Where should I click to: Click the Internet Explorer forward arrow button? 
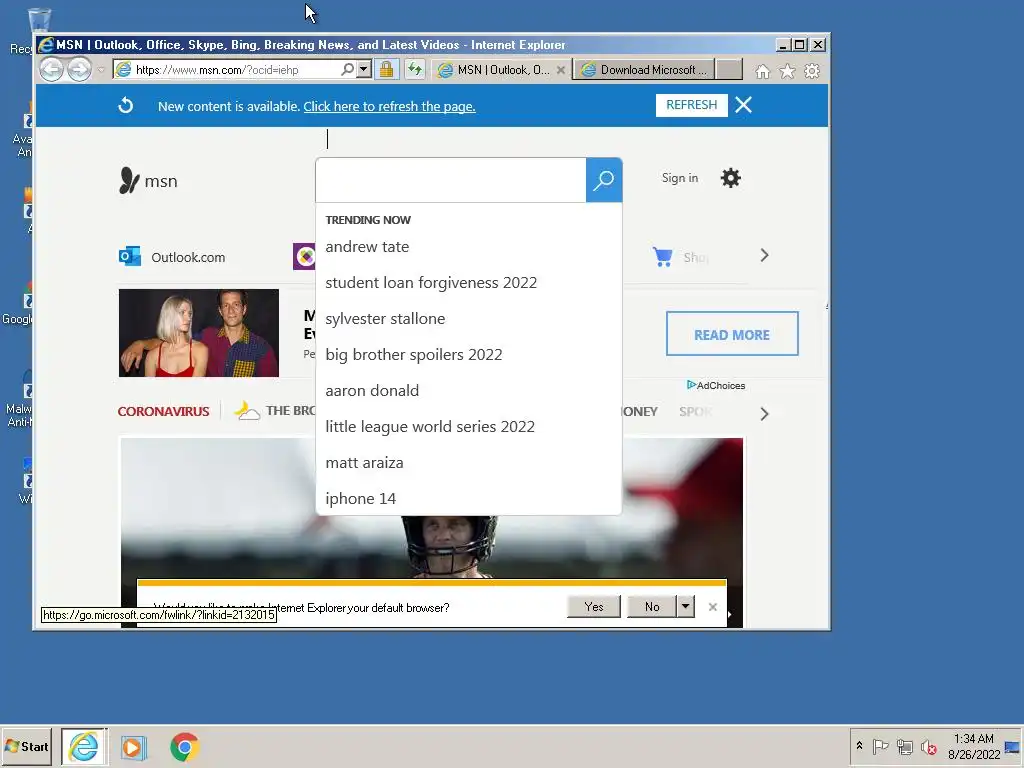(x=80, y=69)
